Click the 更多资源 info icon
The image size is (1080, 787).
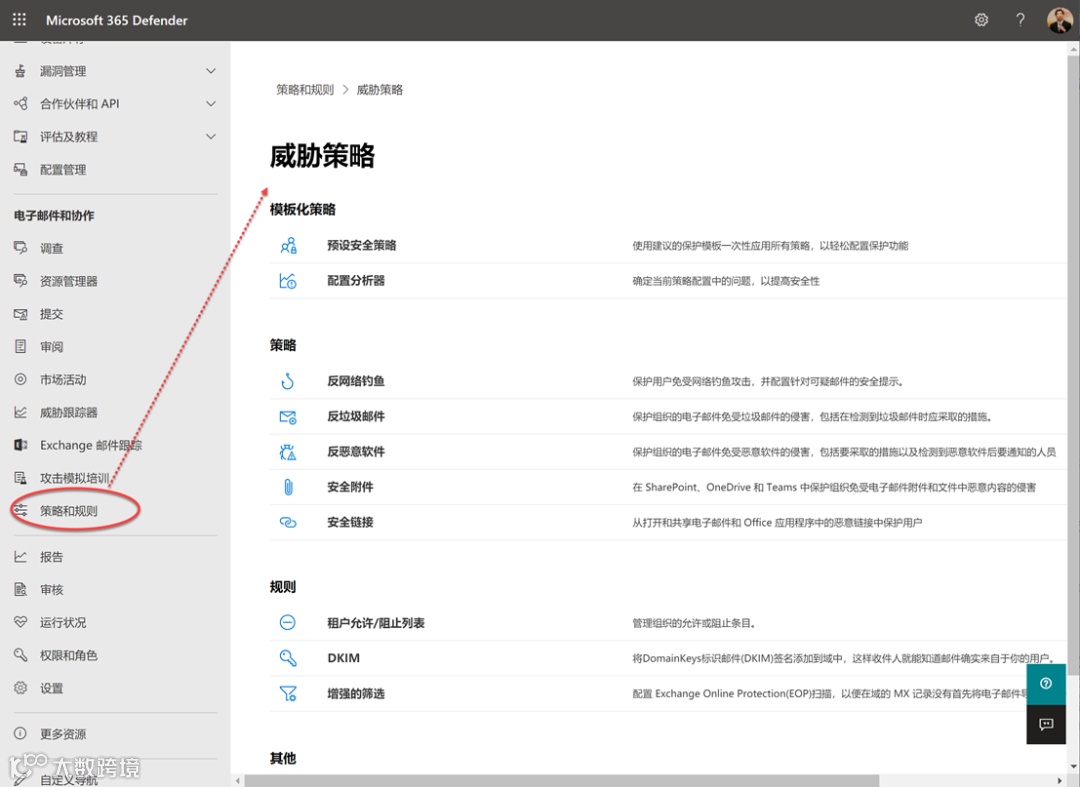tap(21, 733)
